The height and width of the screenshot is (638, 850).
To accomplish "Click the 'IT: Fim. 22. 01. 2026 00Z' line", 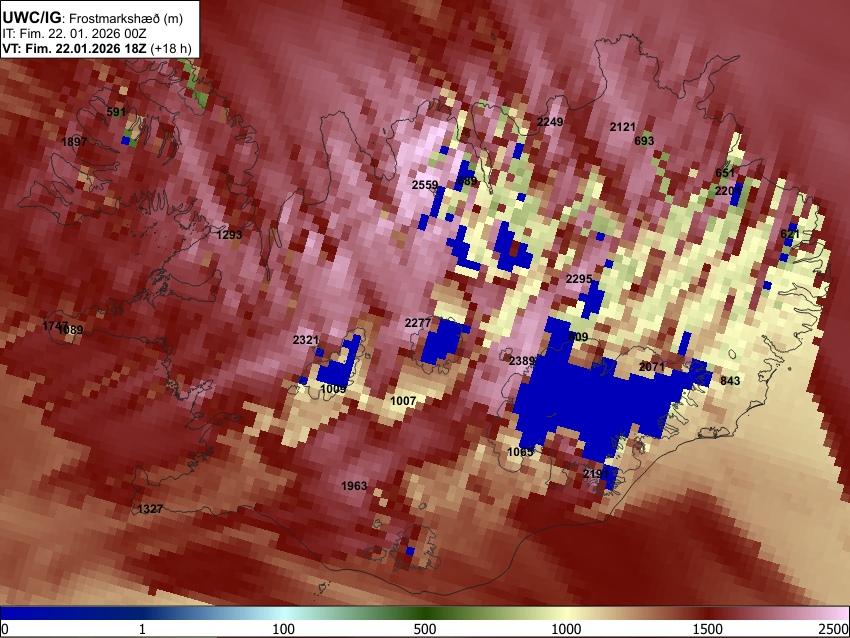I will [x=74, y=34].
